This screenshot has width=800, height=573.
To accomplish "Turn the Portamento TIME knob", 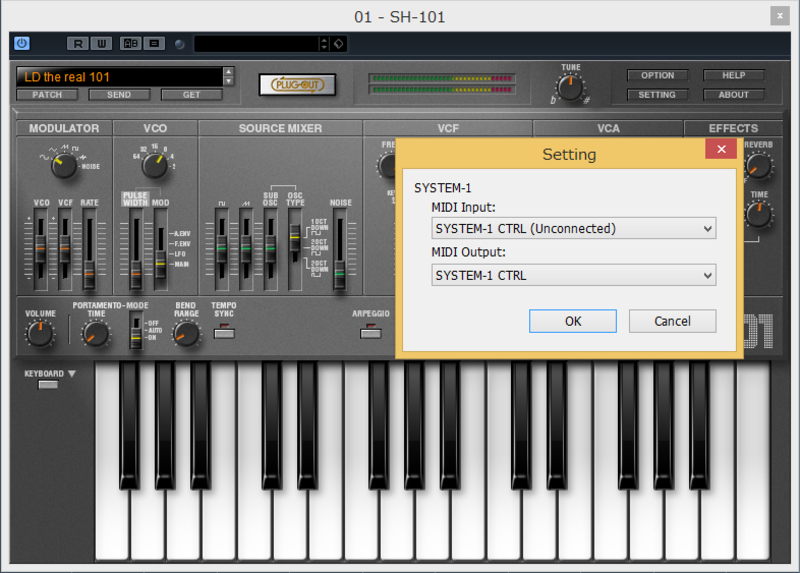I will tap(95, 334).
